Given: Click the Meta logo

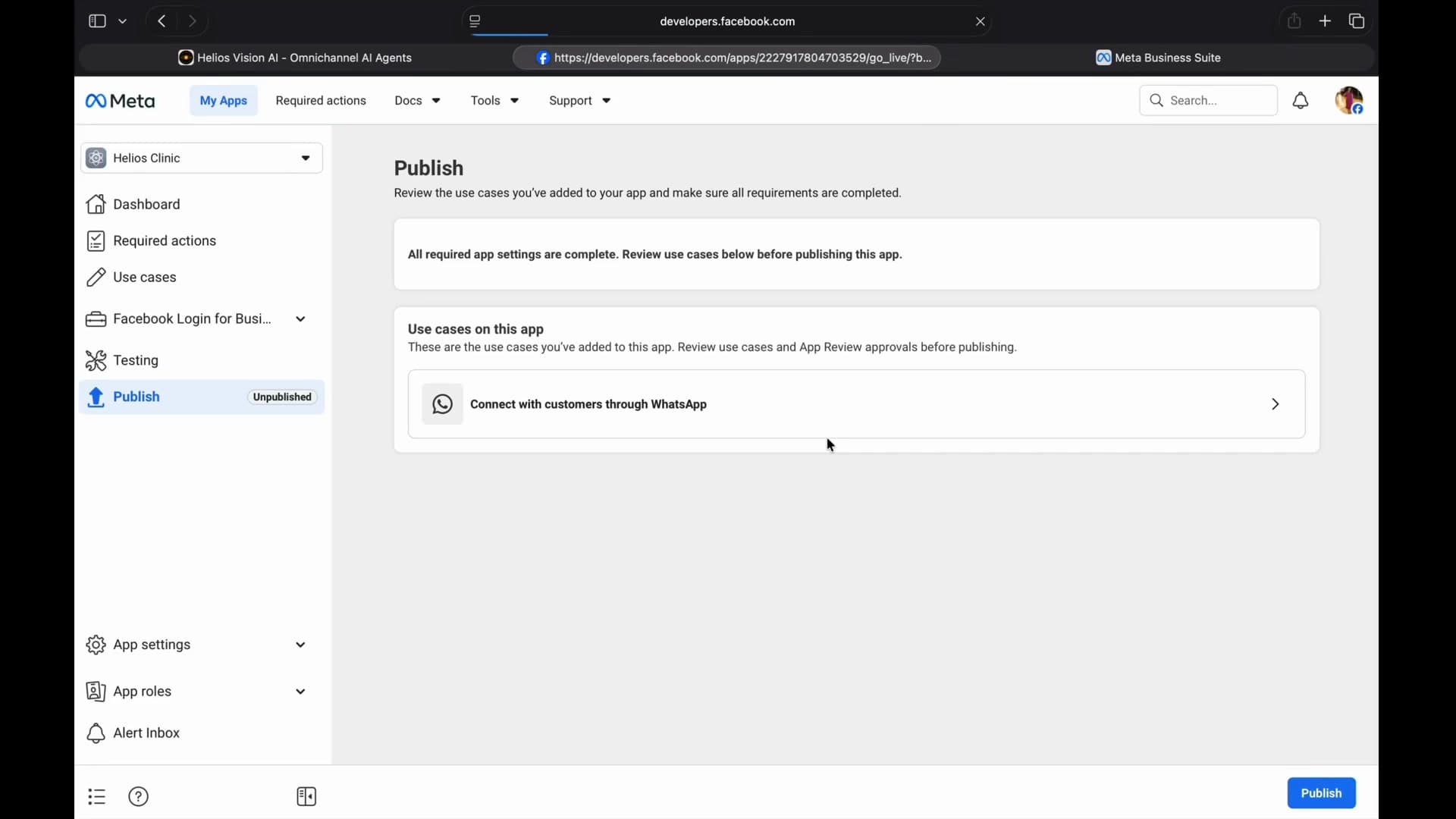Looking at the screenshot, I should (x=121, y=101).
